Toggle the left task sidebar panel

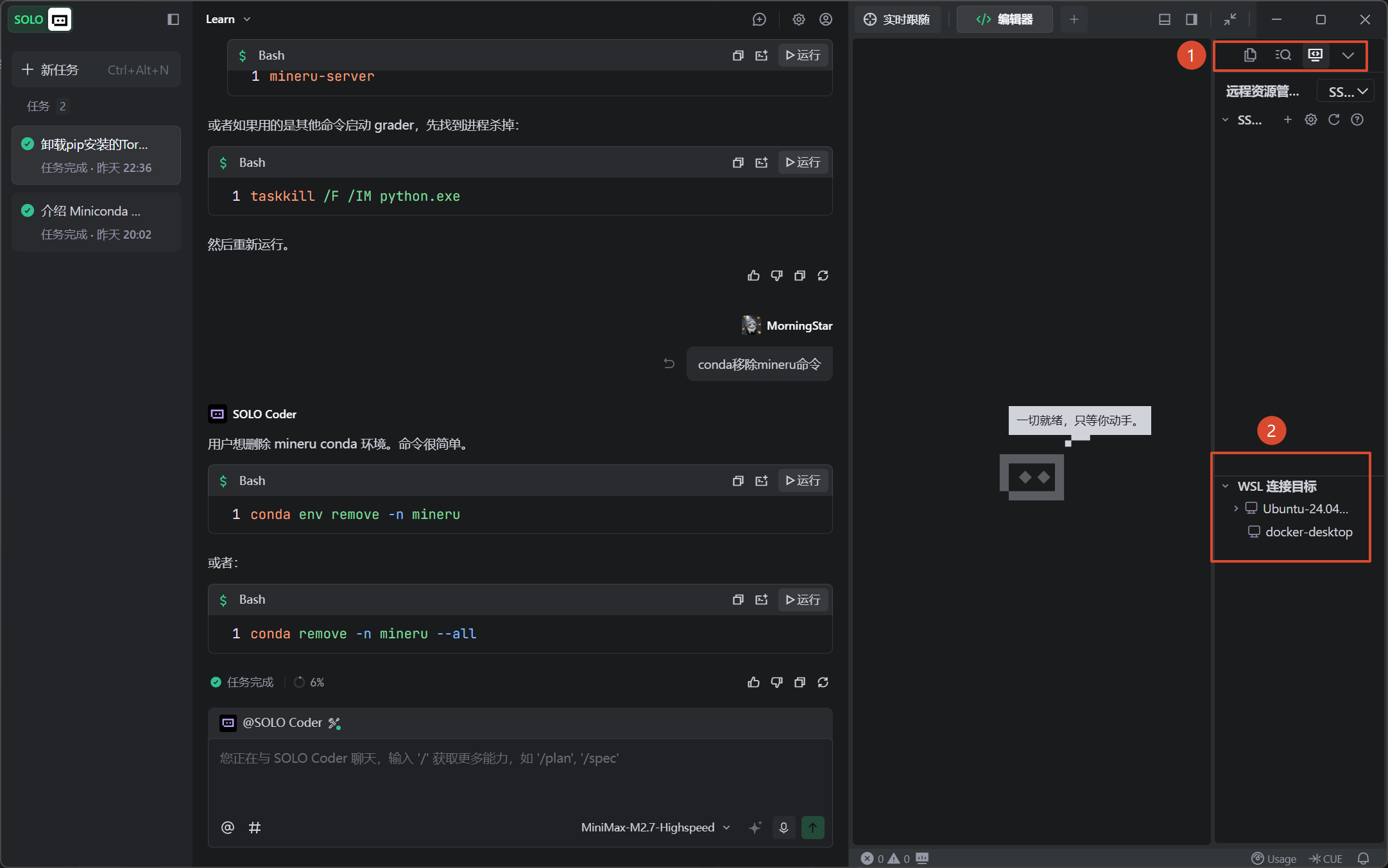[173, 19]
